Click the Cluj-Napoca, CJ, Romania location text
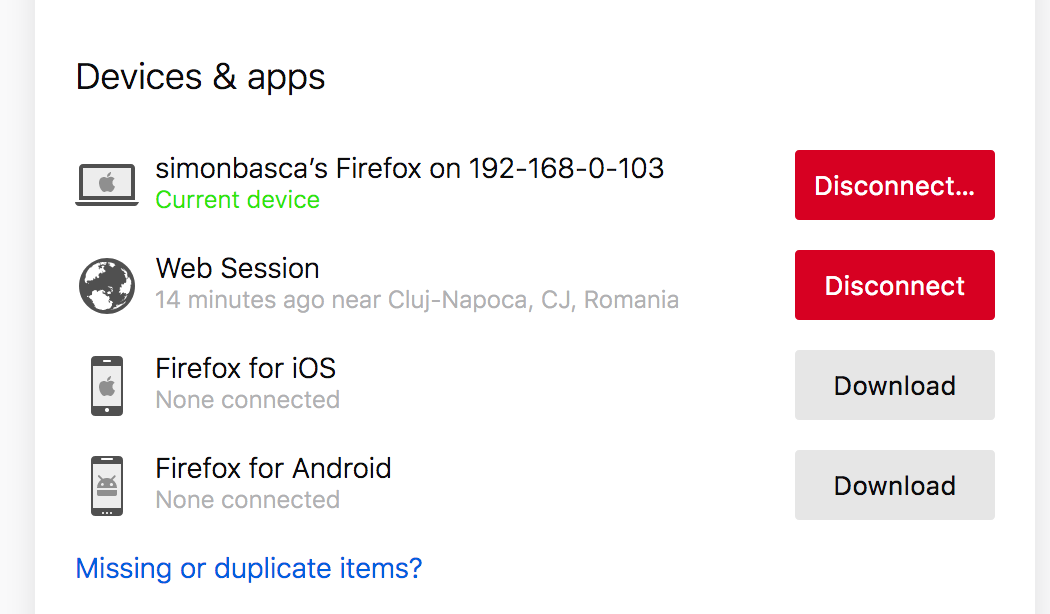Screen dimensions: 1050x614 pyautogui.click(x=534, y=300)
